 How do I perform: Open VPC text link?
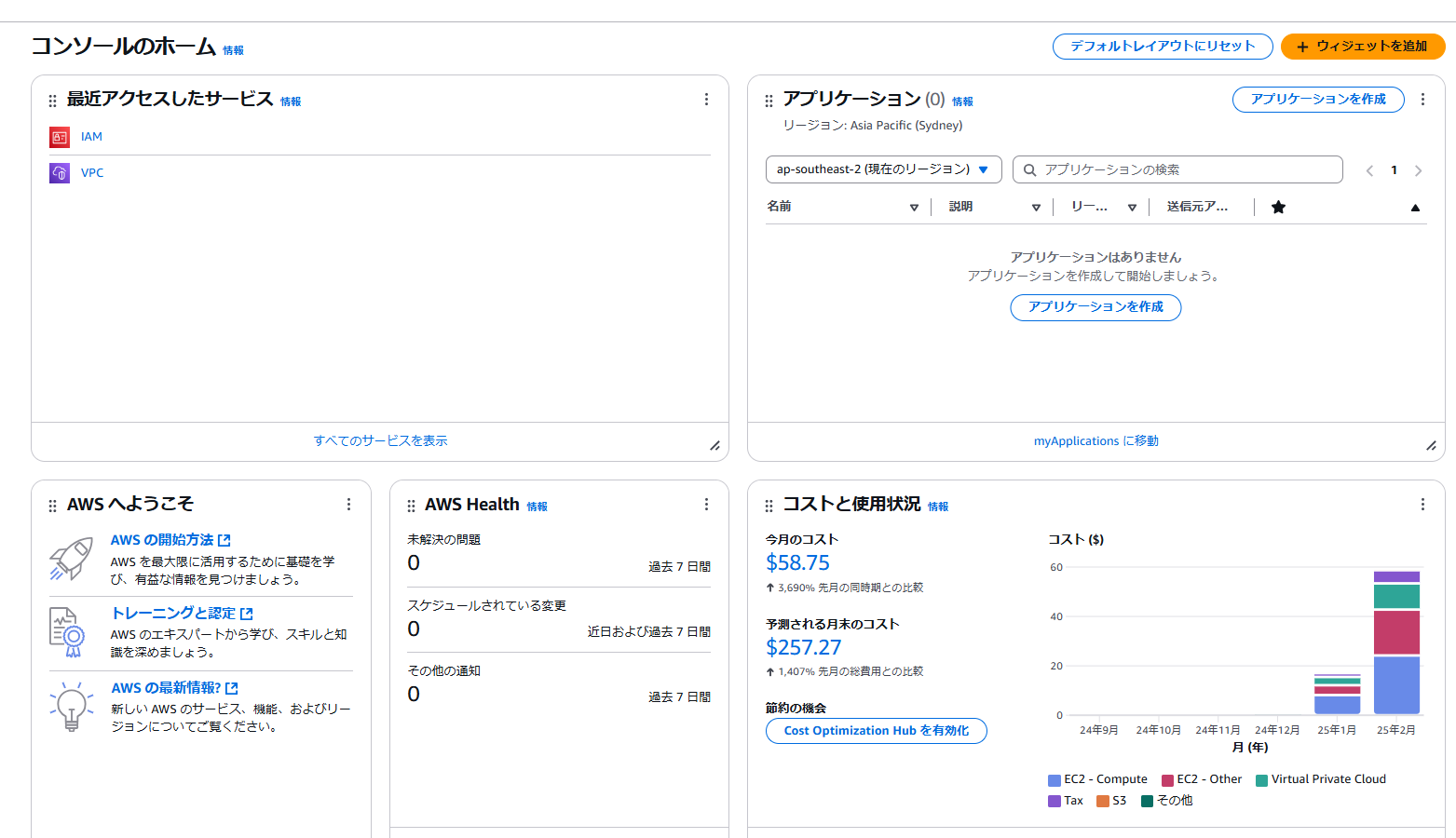[x=92, y=173]
